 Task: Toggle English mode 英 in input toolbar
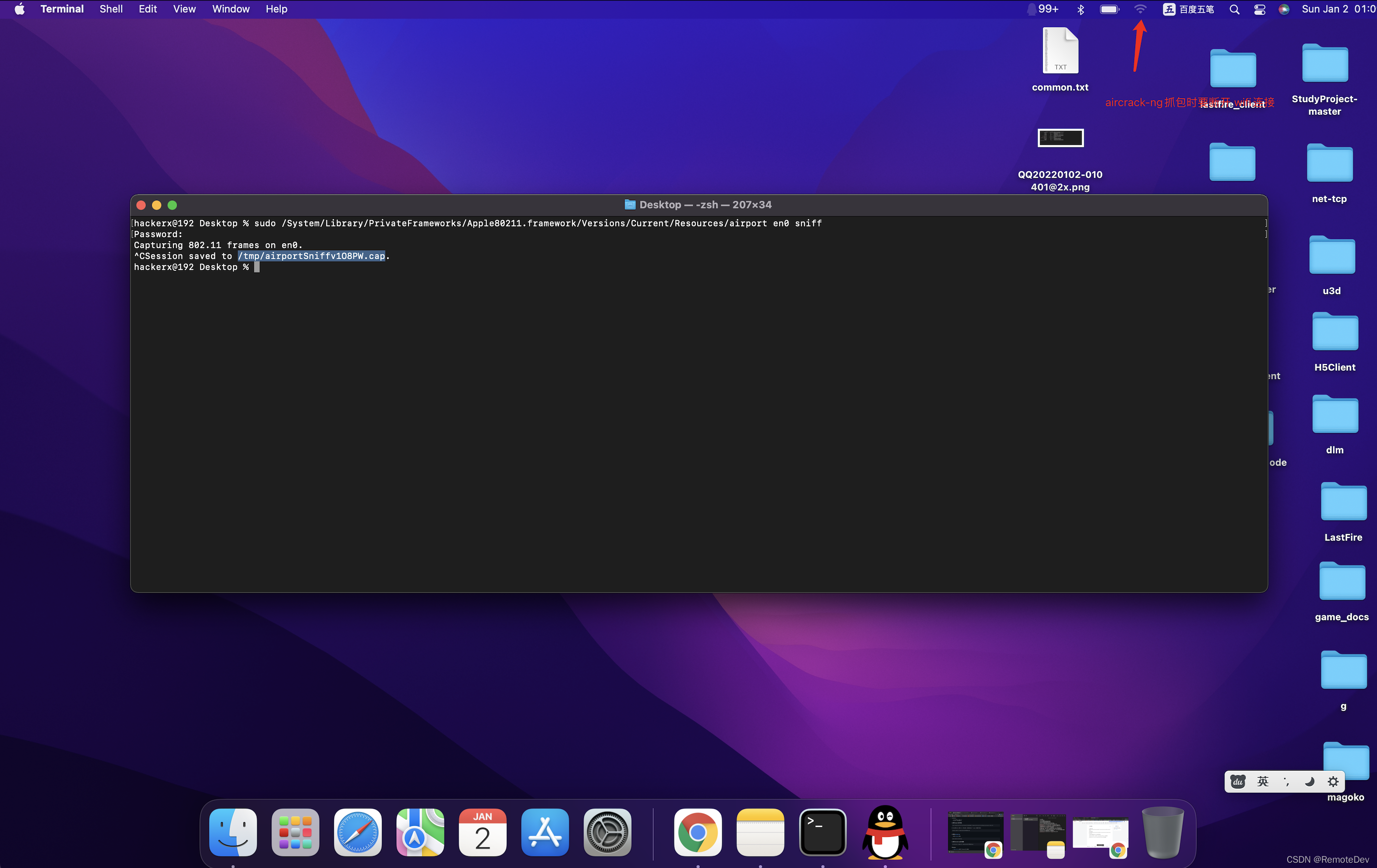[x=1263, y=782]
